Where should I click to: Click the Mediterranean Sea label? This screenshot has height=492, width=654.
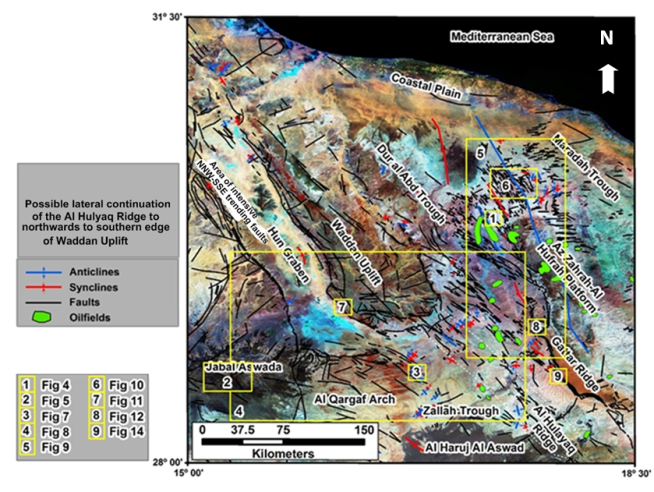(x=501, y=37)
